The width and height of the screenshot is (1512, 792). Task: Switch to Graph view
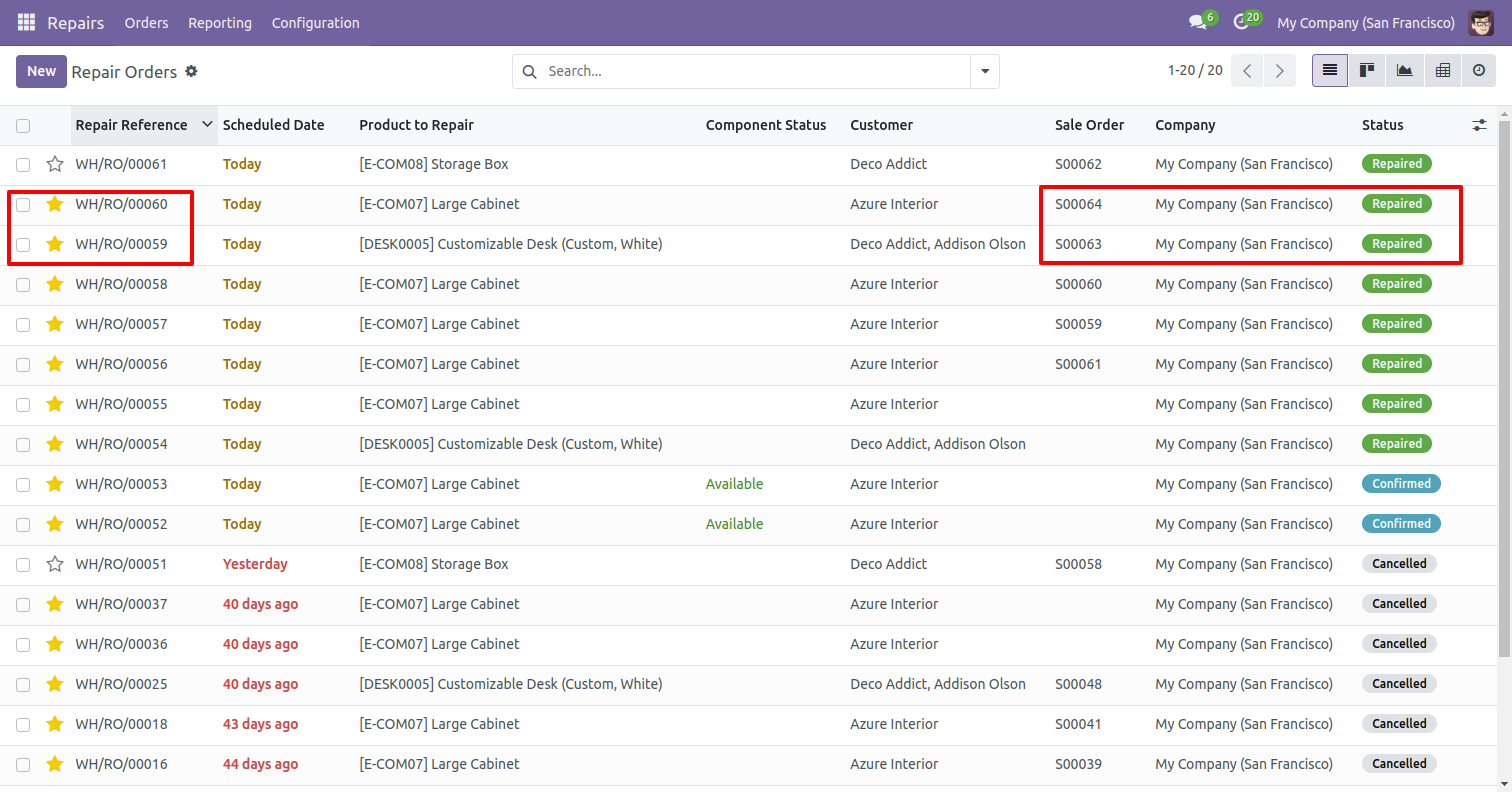pyautogui.click(x=1405, y=71)
